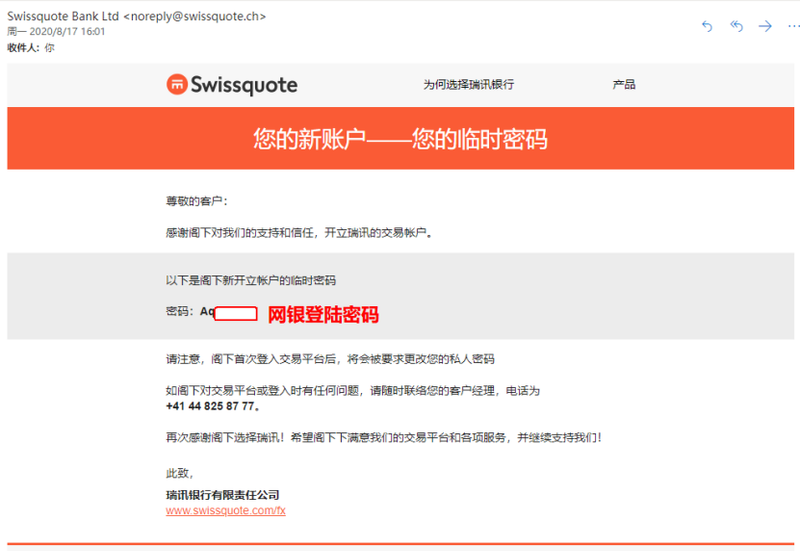Viewport: 800px width, 551px height.
Task: Open the 为何选择瑞讯银行 menu link
Action: point(468,85)
